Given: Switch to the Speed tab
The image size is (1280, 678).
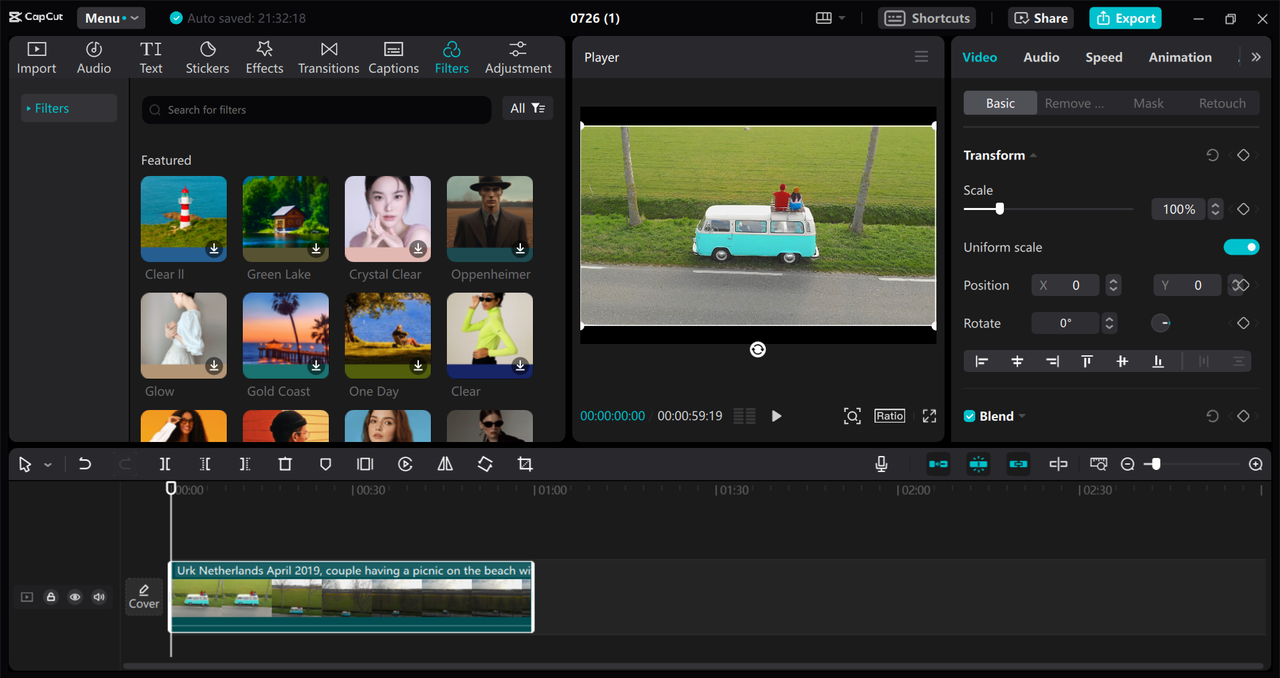Looking at the screenshot, I should click(1104, 57).
